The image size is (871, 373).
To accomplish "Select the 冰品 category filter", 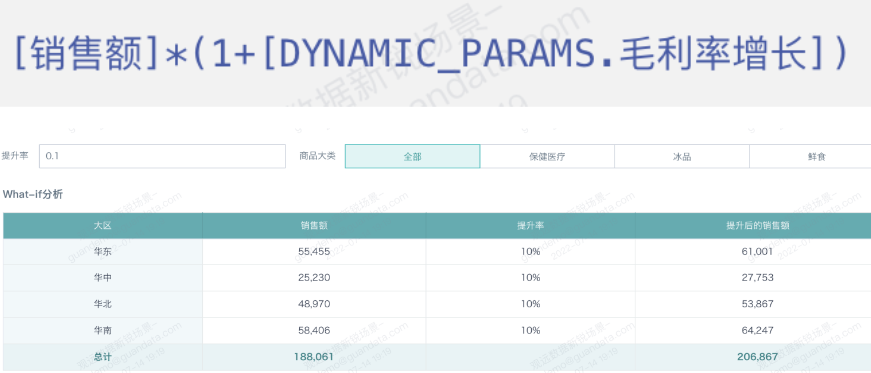I will click(682, 156).
